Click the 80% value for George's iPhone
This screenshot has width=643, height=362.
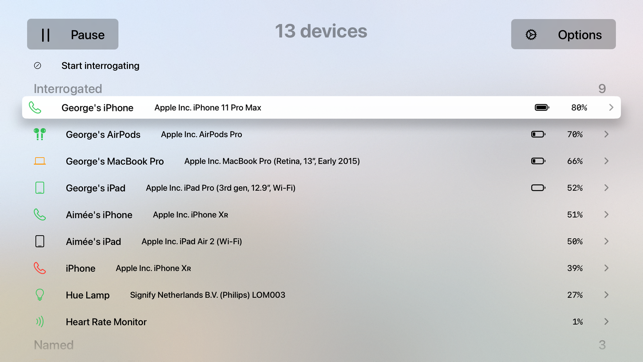579,107
